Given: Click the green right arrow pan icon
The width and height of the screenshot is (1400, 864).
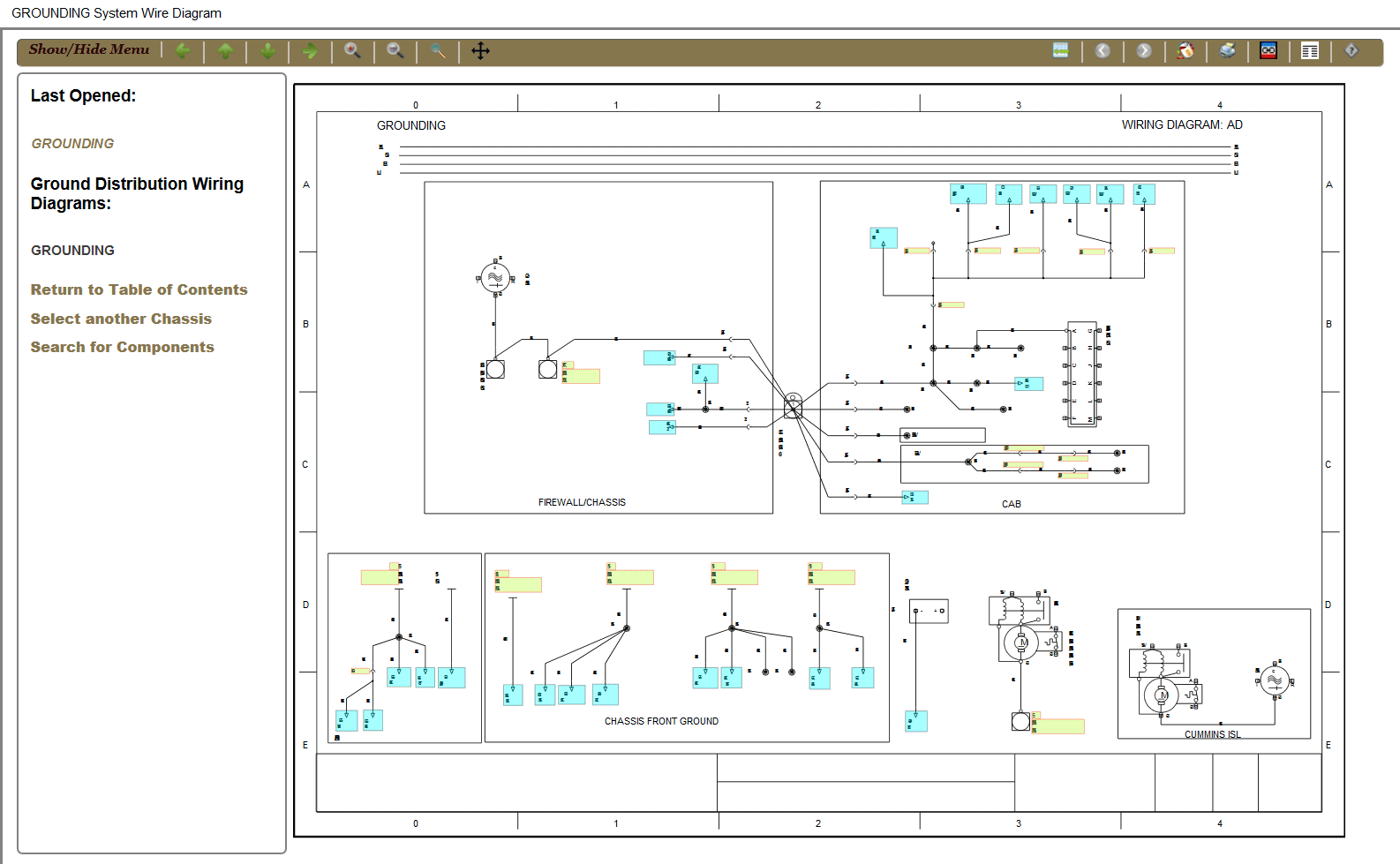Looking at the screenshot, I should pyautogui.click(x=310, y=51).
